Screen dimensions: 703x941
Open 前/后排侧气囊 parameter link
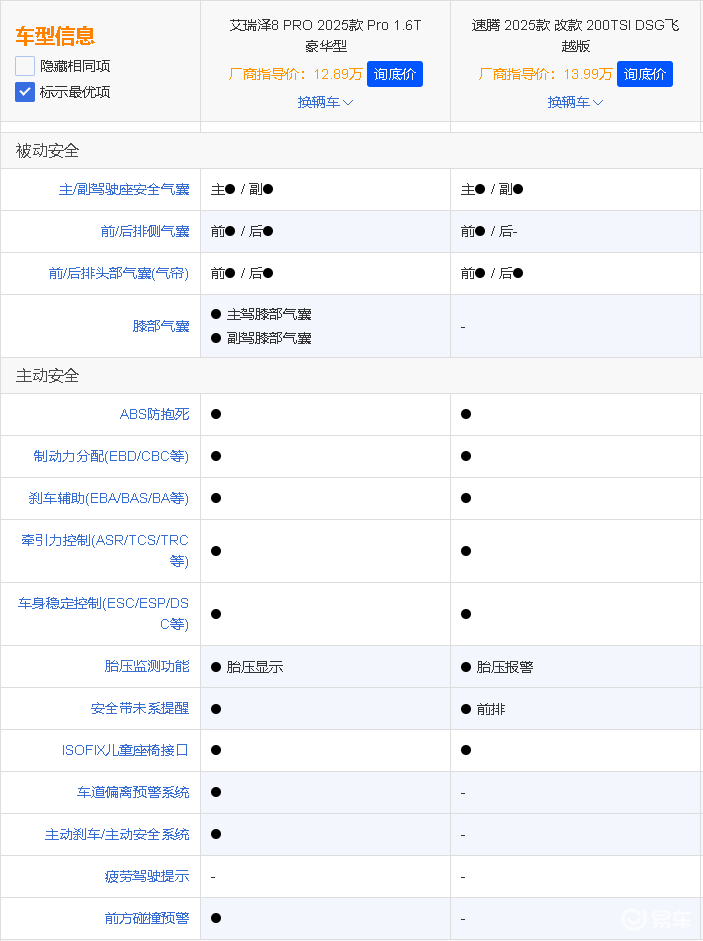pyautogui.click(x=145, y=232)
